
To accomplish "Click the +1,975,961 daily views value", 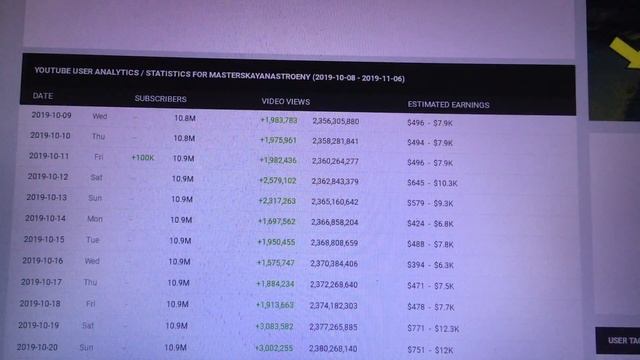I will pos(278,140).
